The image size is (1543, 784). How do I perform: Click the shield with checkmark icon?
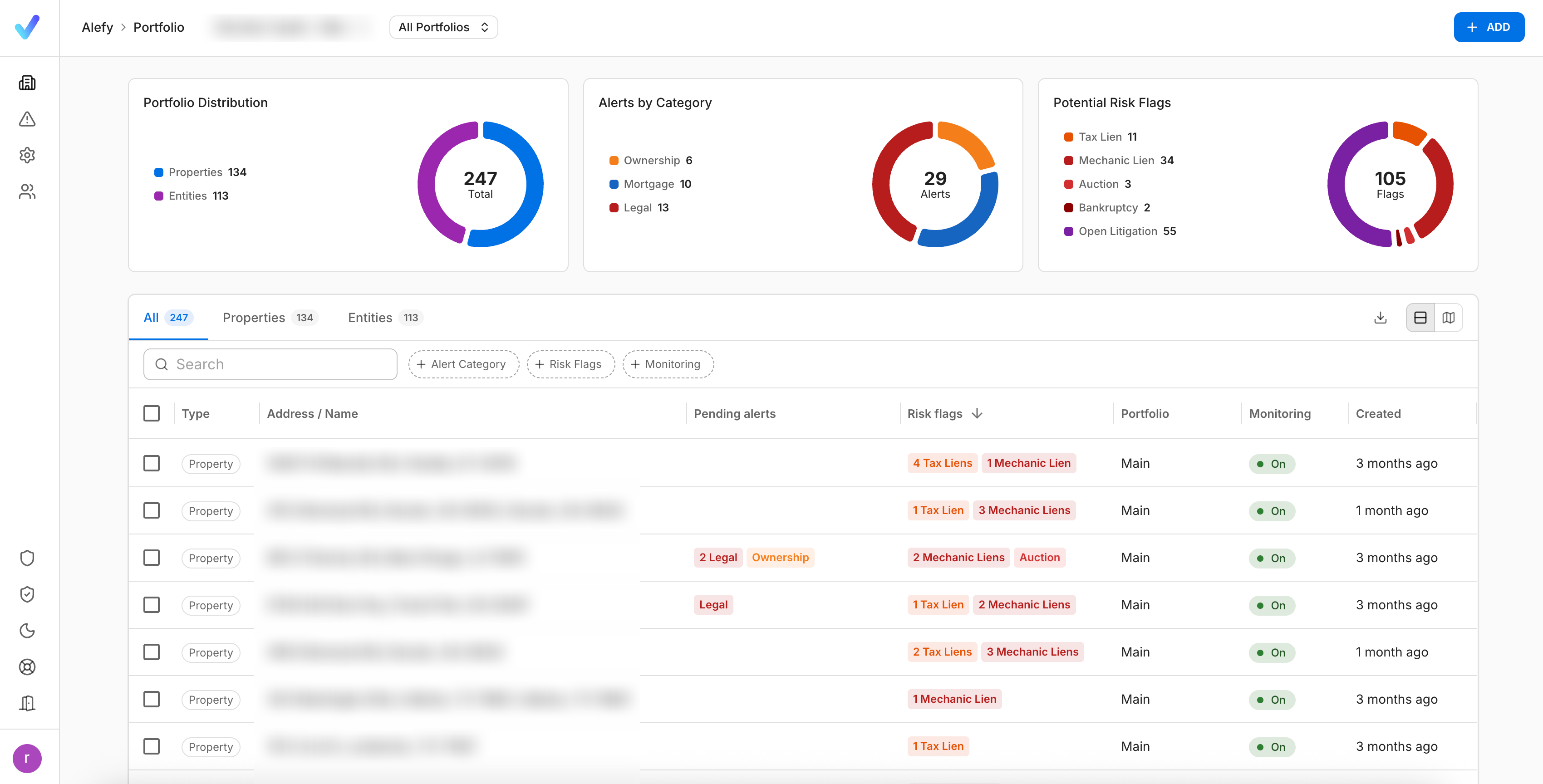[27, 594]
